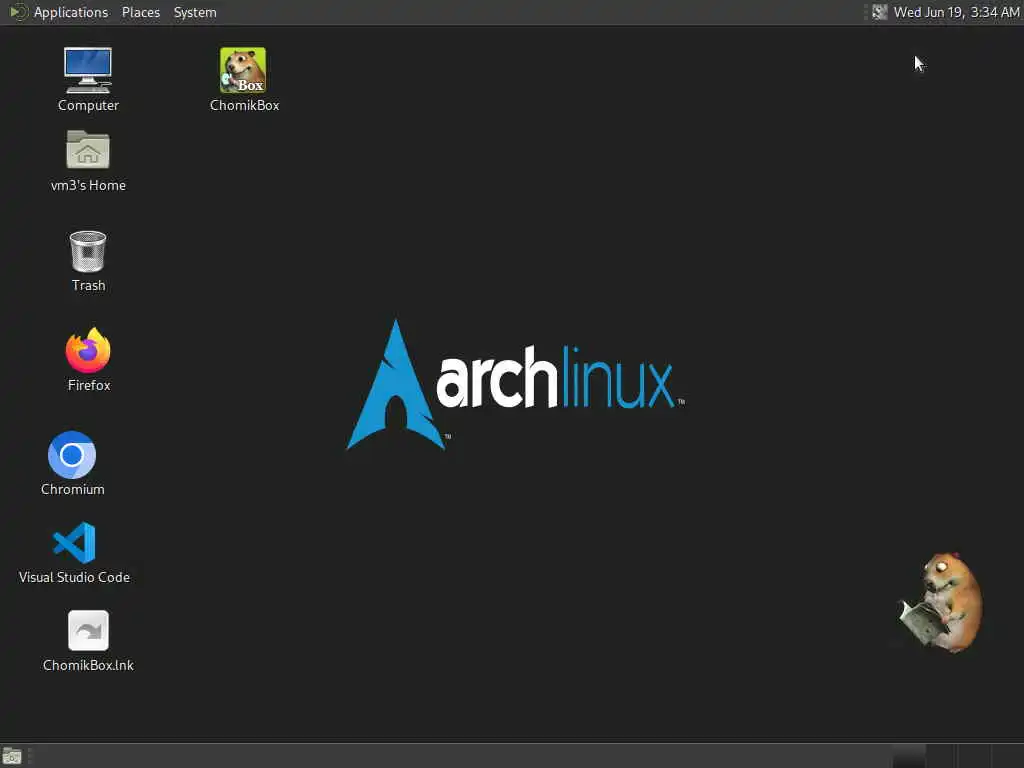
Task: Click the system tray icon beside the clock
Action: [x=879, y=12]
